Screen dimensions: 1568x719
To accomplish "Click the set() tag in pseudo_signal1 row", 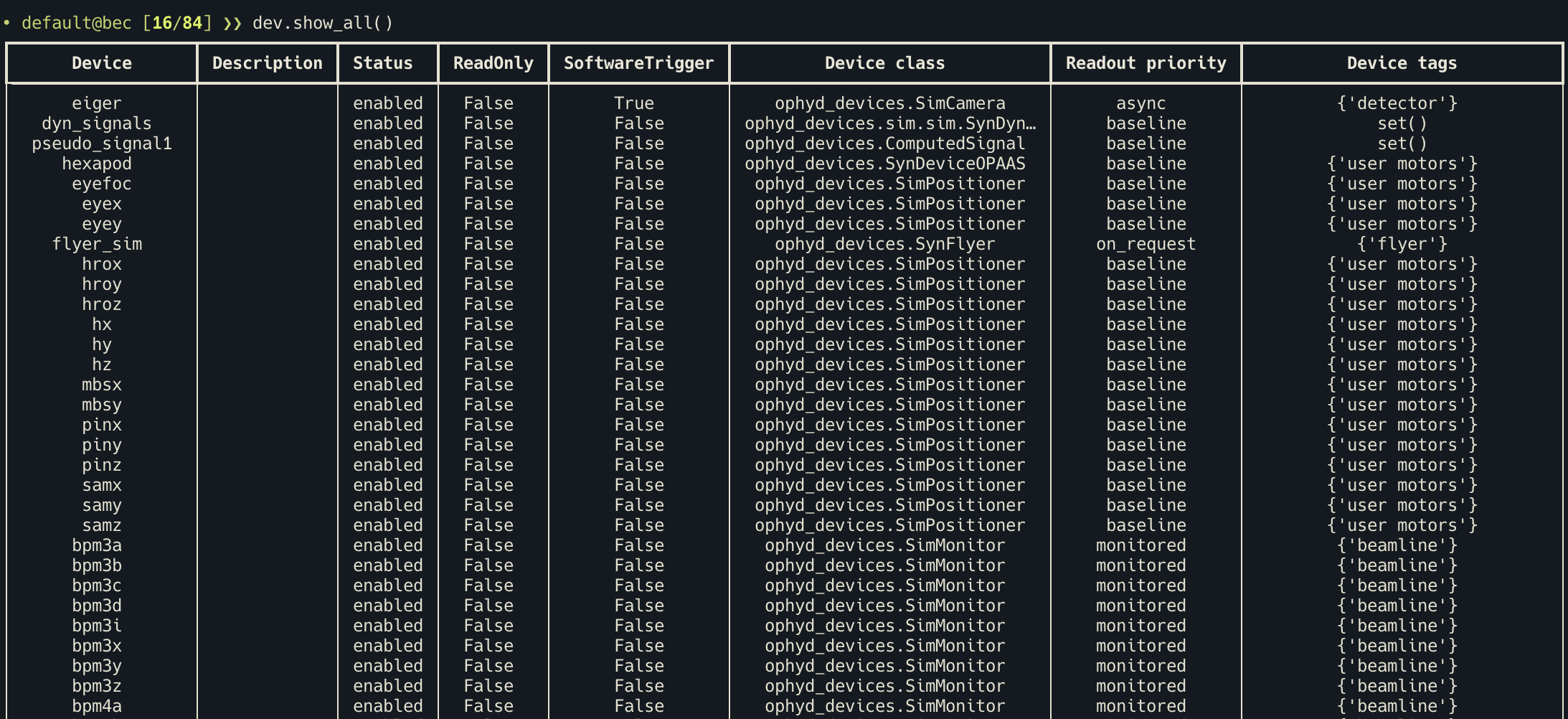I will click(1402, 144).
